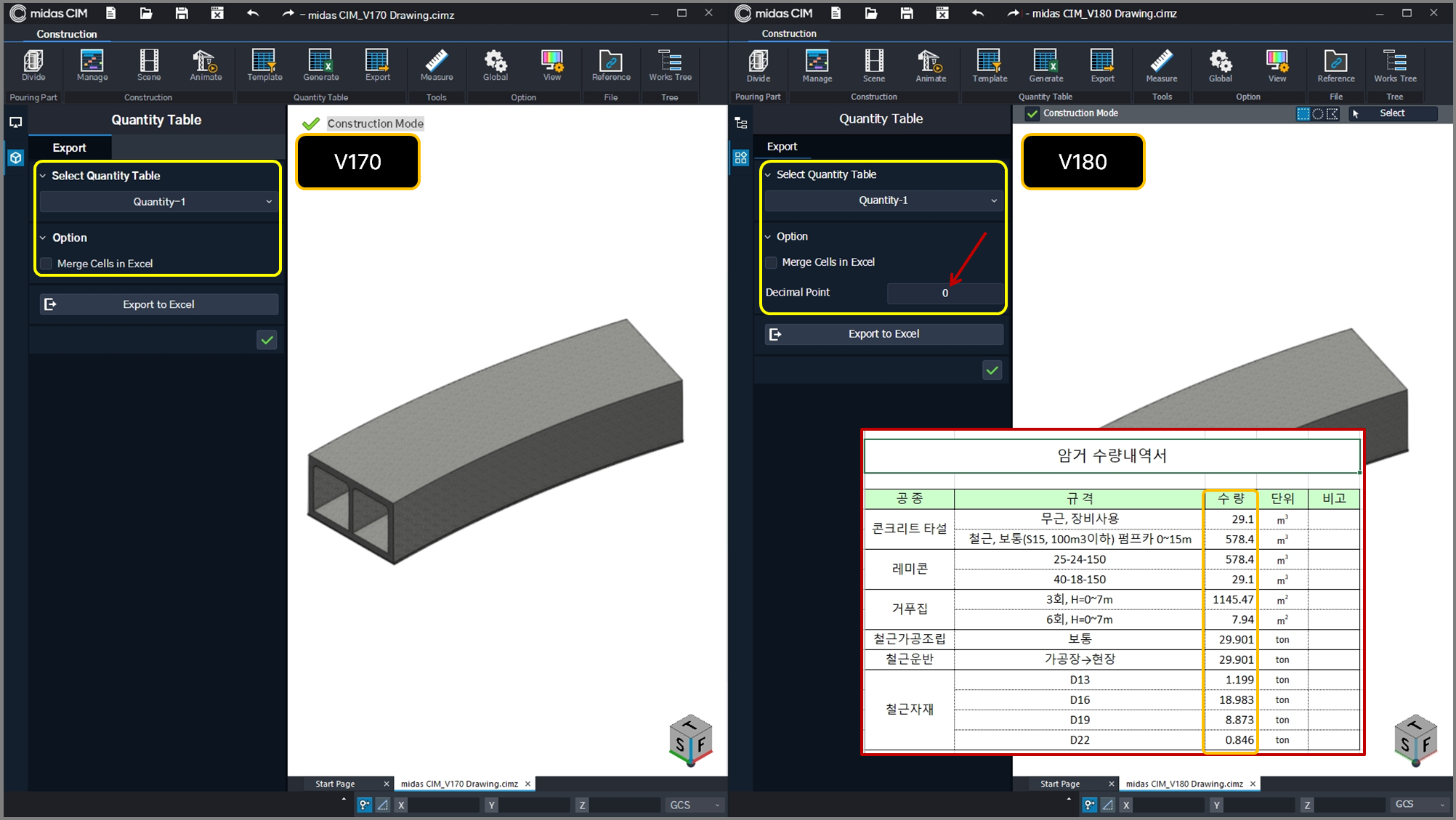Select the Export tab in V180 panel
The height and width of the screenshot is (820, 1456).
[782, 146]
